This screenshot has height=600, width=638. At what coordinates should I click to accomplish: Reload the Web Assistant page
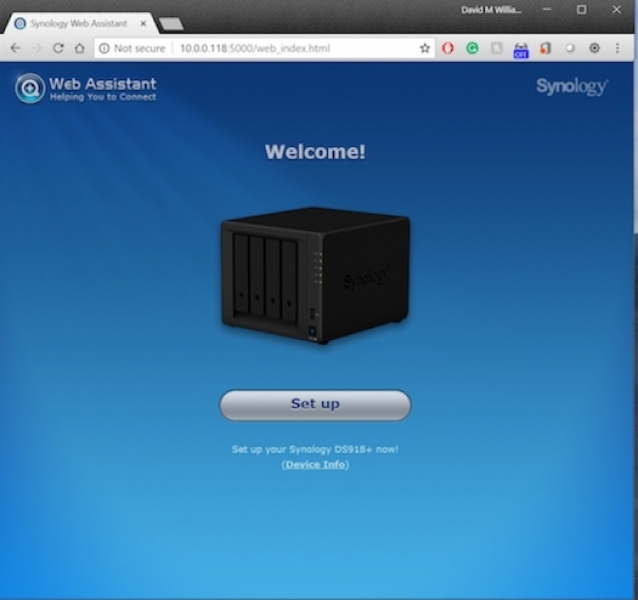(x=58, y=48)
